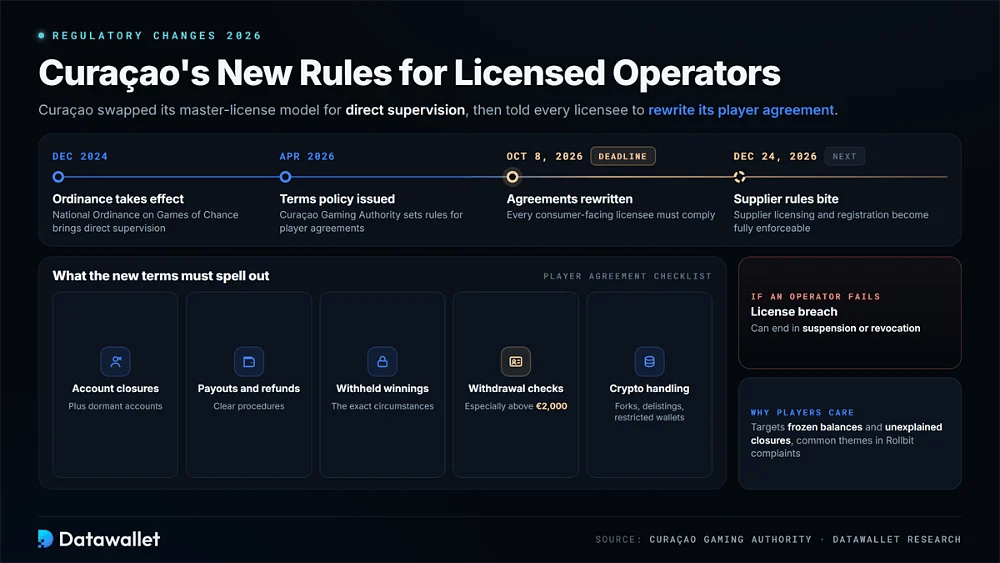Click the main title 'Curaçao's New Rules'

click(409, 73)
